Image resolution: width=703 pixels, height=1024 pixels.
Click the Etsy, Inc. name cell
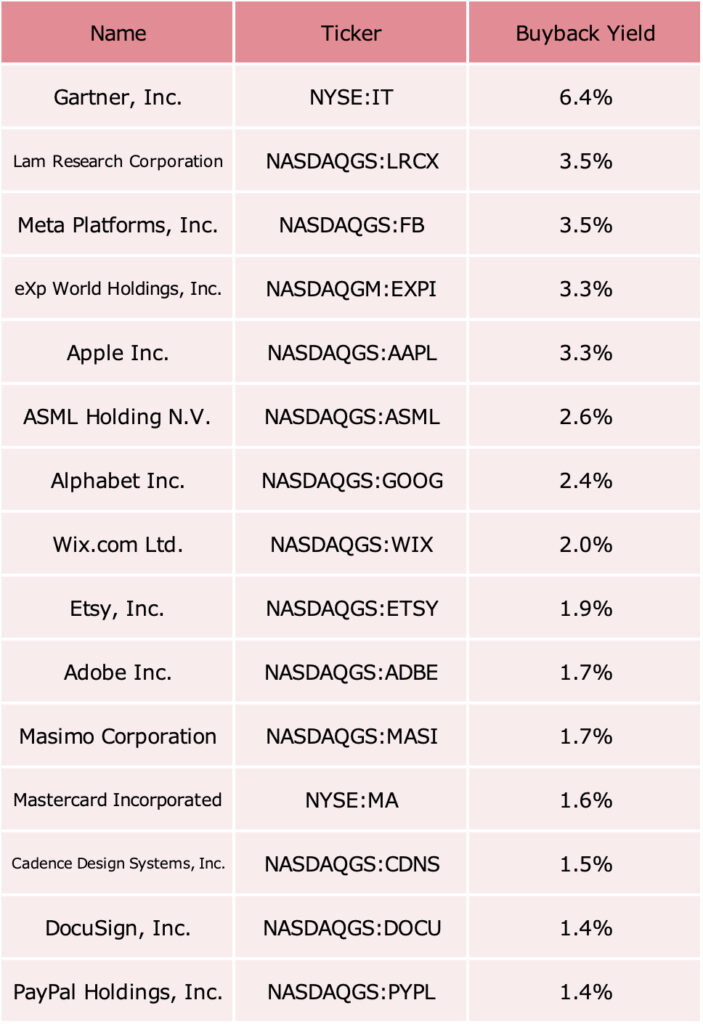point(117,609)
